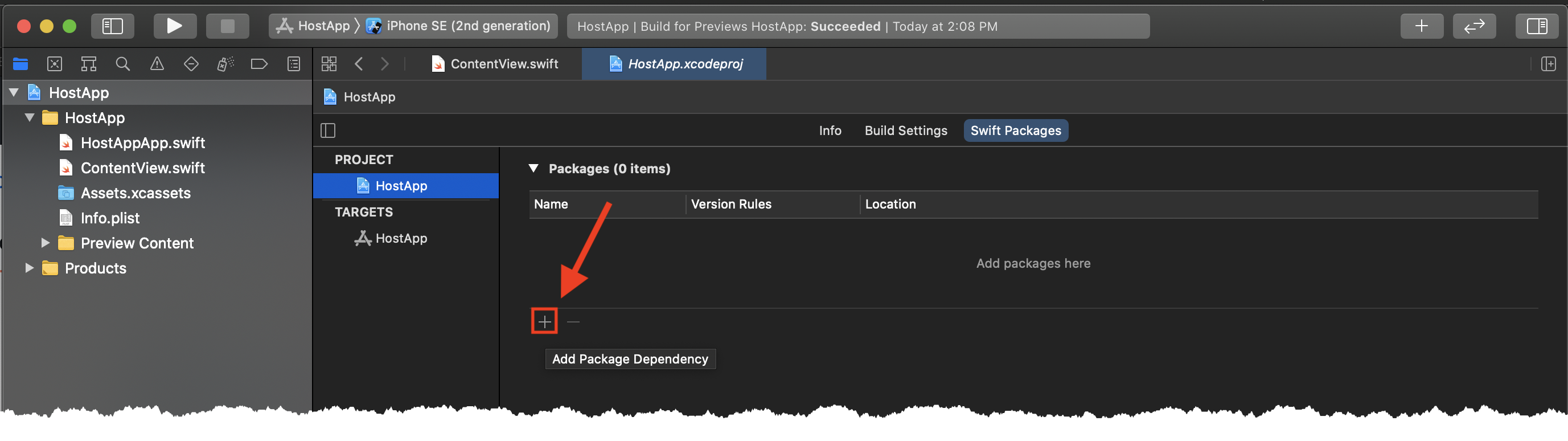Open Info.plist in the file navigator

(x=109, y=218)
